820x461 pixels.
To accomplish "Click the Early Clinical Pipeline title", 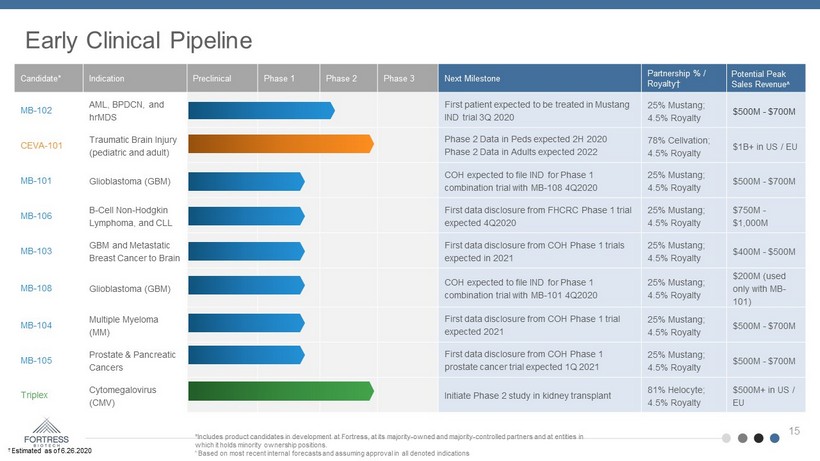I will click(x=138, y=39).
